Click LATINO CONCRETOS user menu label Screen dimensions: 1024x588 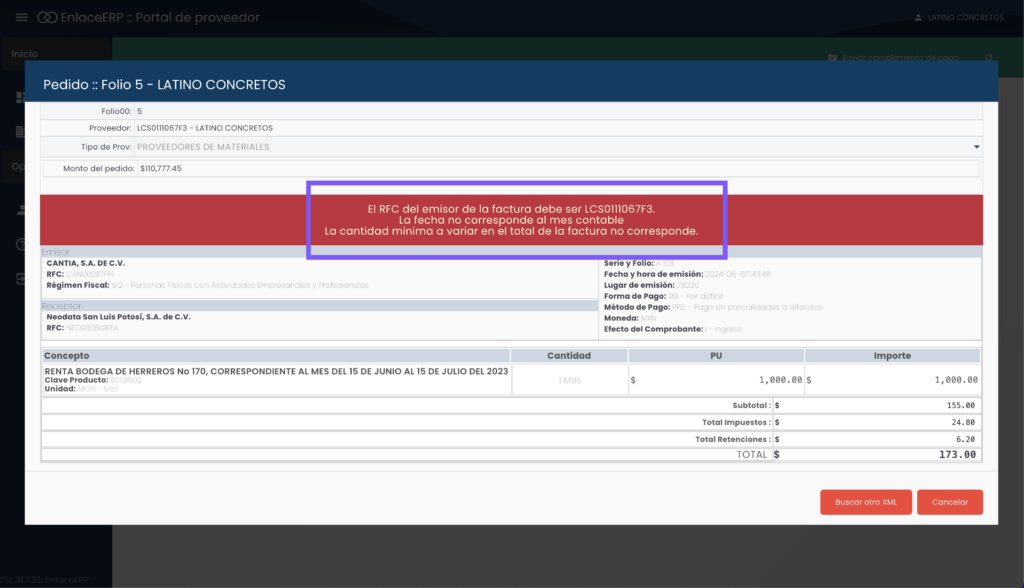[x=965, y=18]
